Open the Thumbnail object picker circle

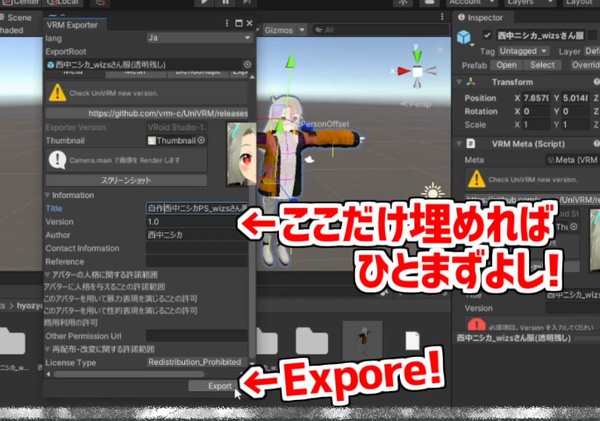[201, 140]
